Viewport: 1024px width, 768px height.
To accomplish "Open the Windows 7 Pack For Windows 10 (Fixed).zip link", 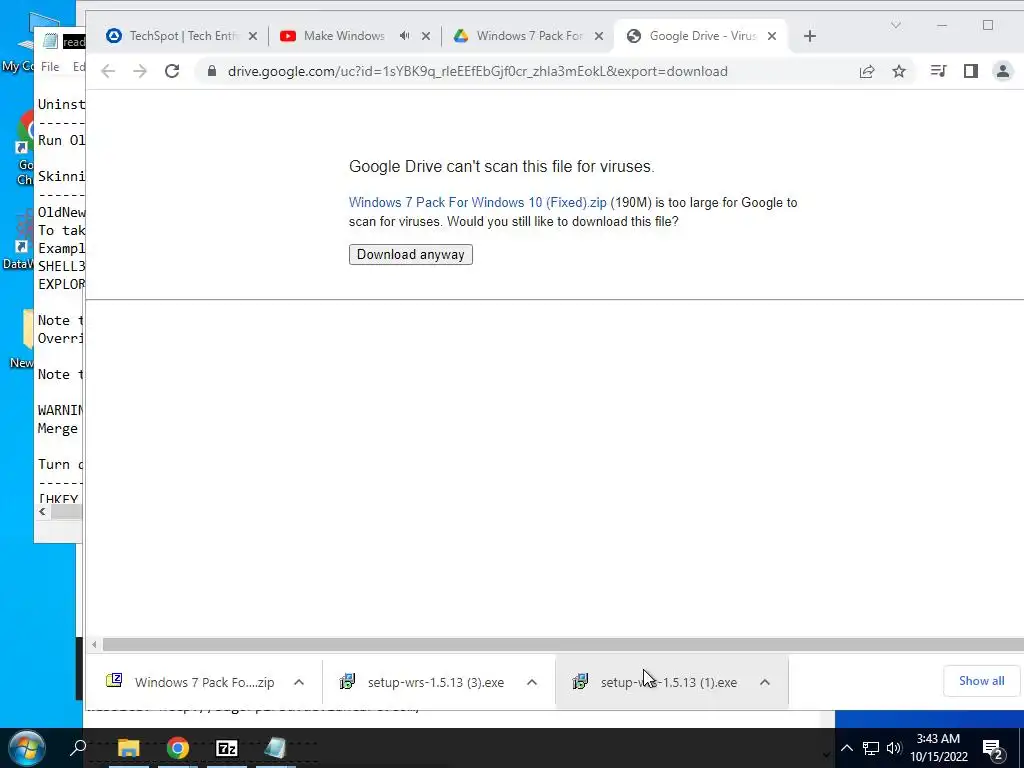I will pyautogui.click(x=477, y=202).
